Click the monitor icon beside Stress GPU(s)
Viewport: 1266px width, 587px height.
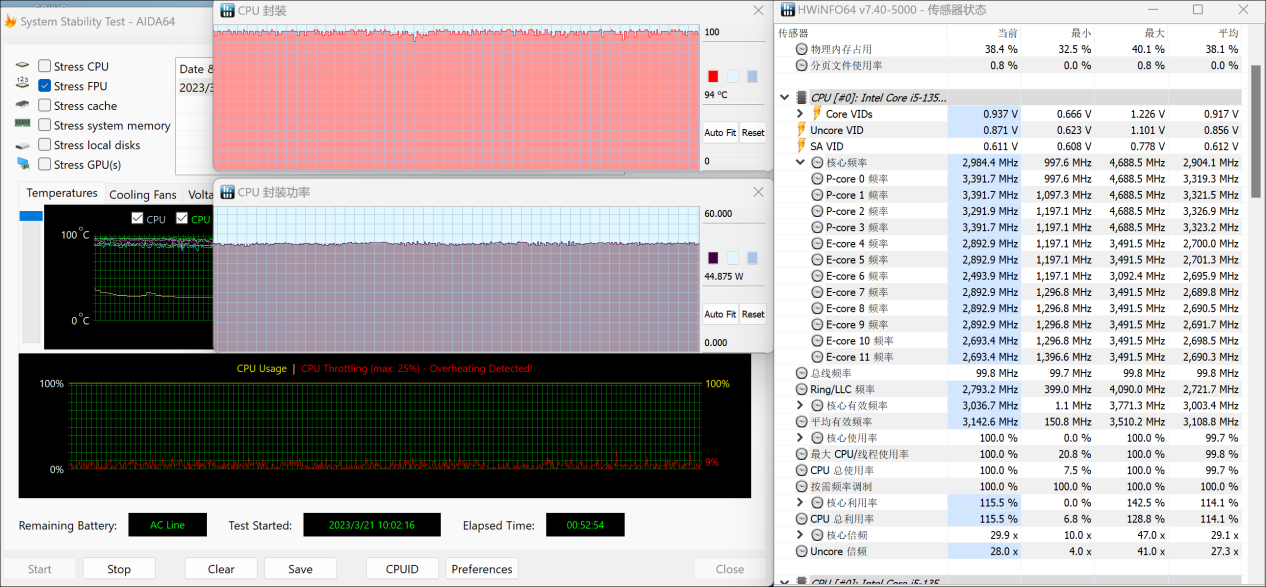(22, 164)
